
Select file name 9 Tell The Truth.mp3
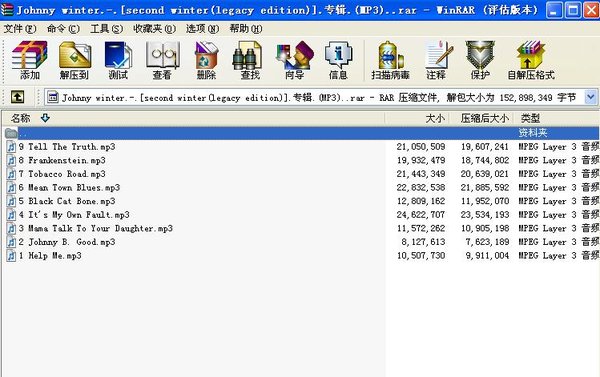[67, 147]
